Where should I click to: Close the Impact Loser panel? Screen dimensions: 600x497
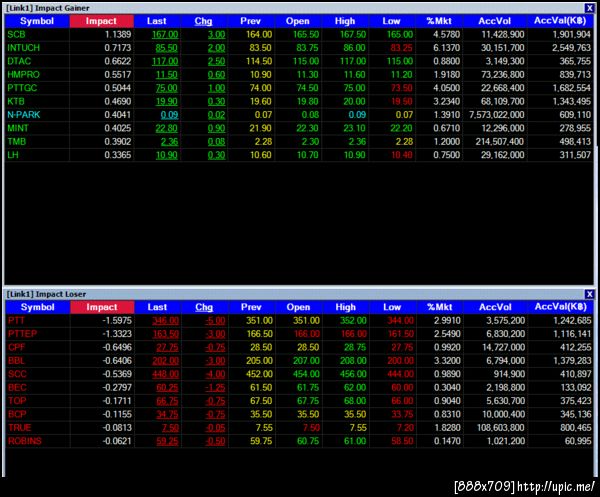[x=589, y=294]
